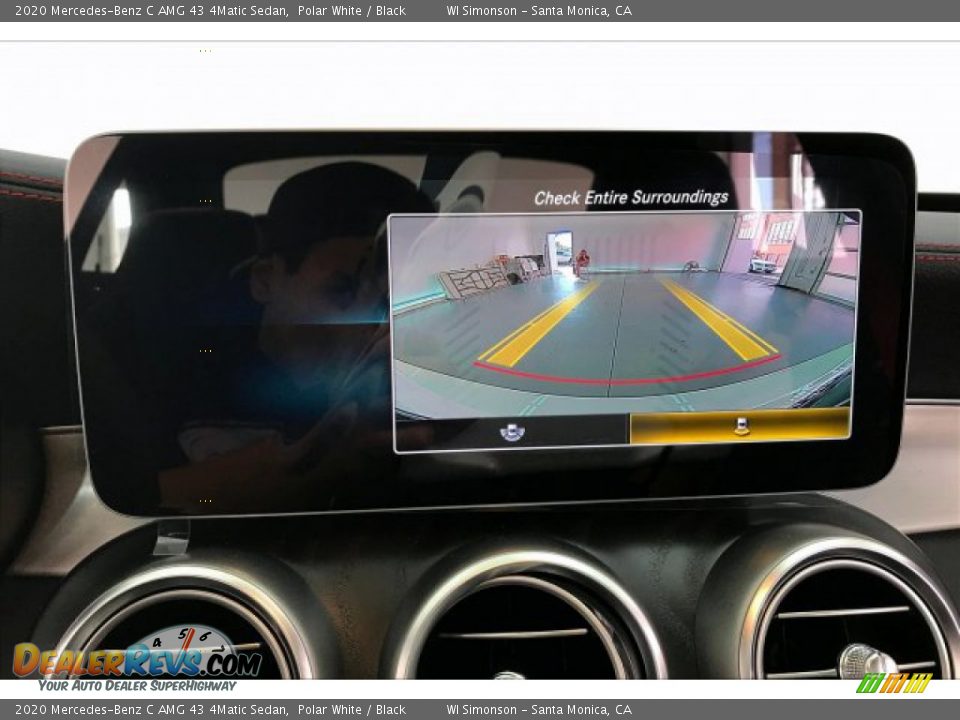Image resolution: width=960 pixels, height=720 pixels.
Task: Click the footer WI Simonson - Santa Monica text
Action: pyautogui.click(x=538, y=710)
